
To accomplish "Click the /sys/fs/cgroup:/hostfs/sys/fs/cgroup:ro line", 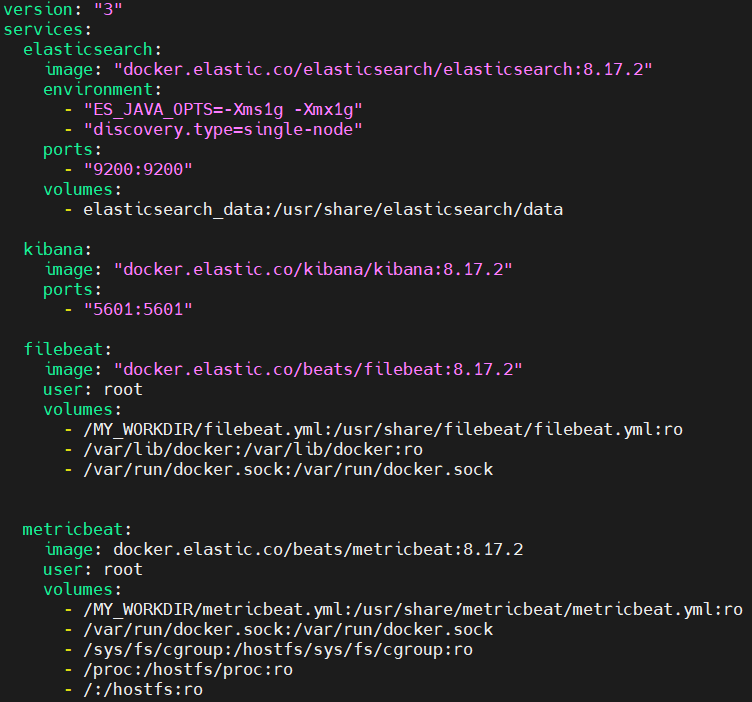I will click(278, 650).
